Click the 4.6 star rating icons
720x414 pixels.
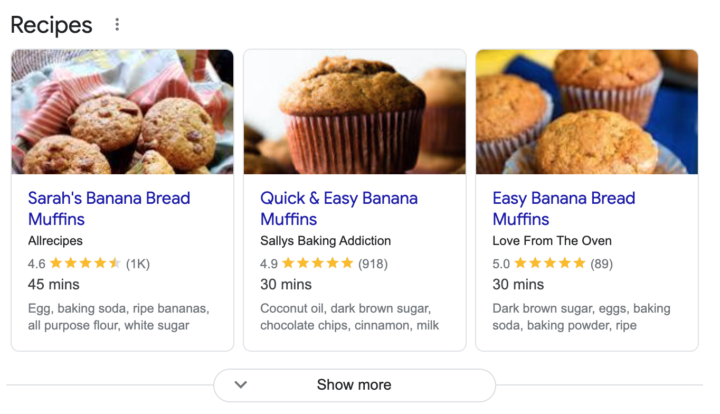[85, 263]
